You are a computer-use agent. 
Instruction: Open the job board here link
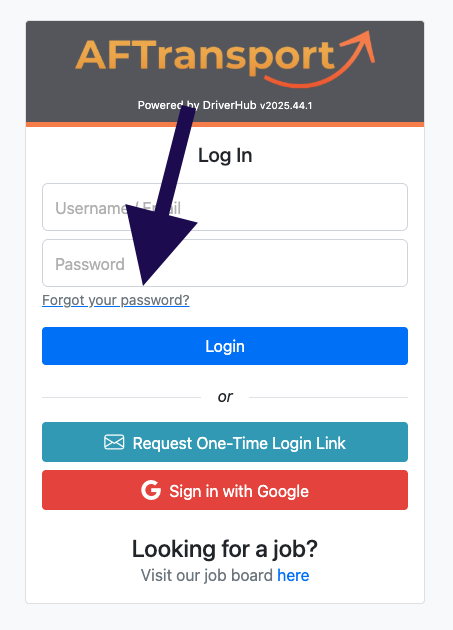(x=293, y=575)
